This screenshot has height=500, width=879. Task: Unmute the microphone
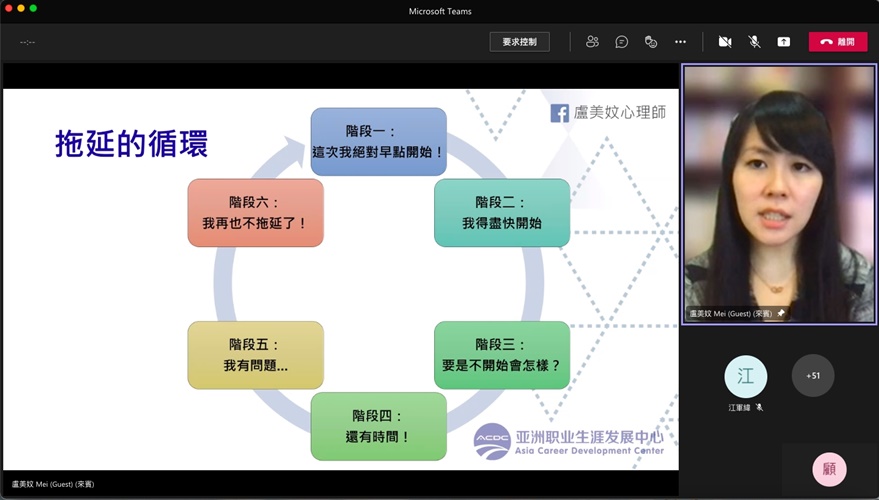pos(754,42)
